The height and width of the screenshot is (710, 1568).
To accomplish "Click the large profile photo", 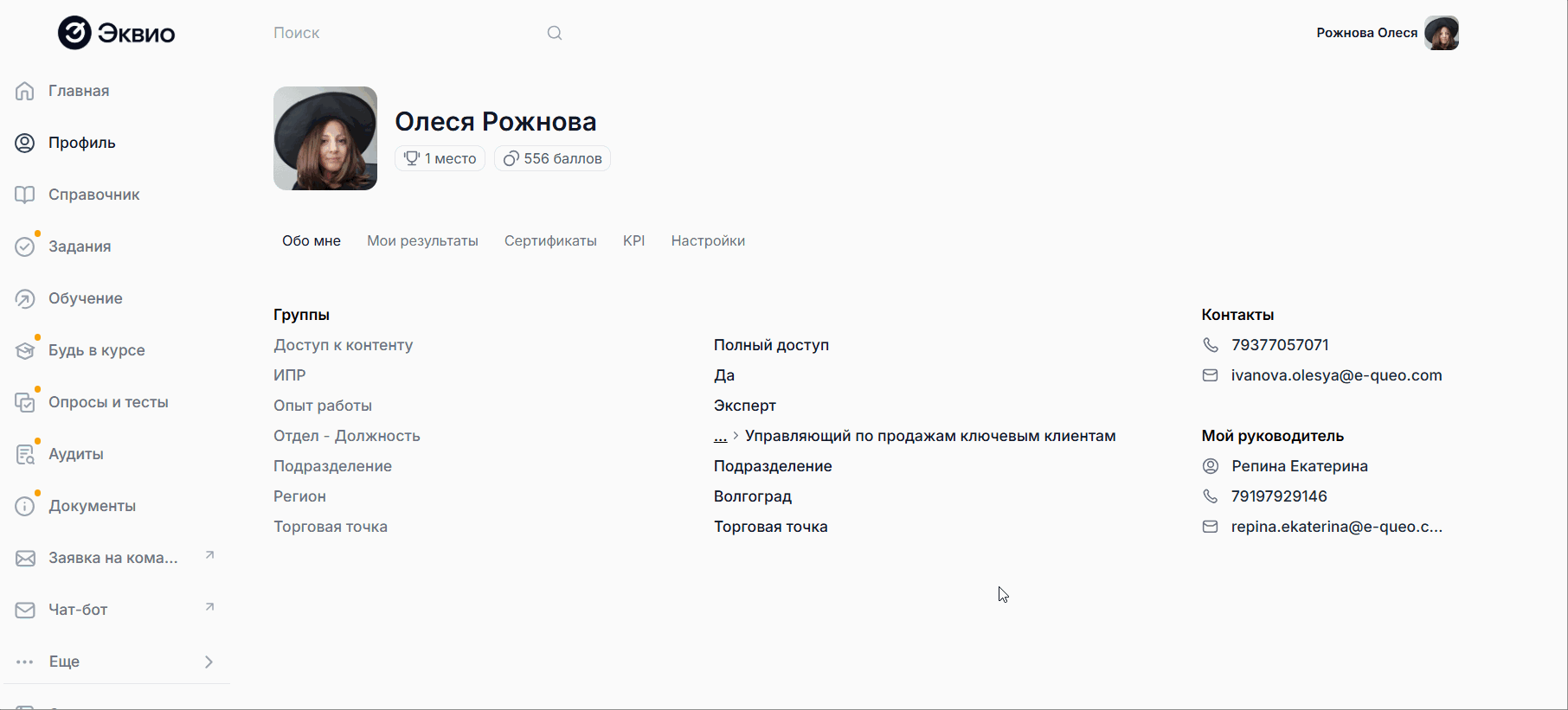I will pyautogui.click(x=325, y=138).
